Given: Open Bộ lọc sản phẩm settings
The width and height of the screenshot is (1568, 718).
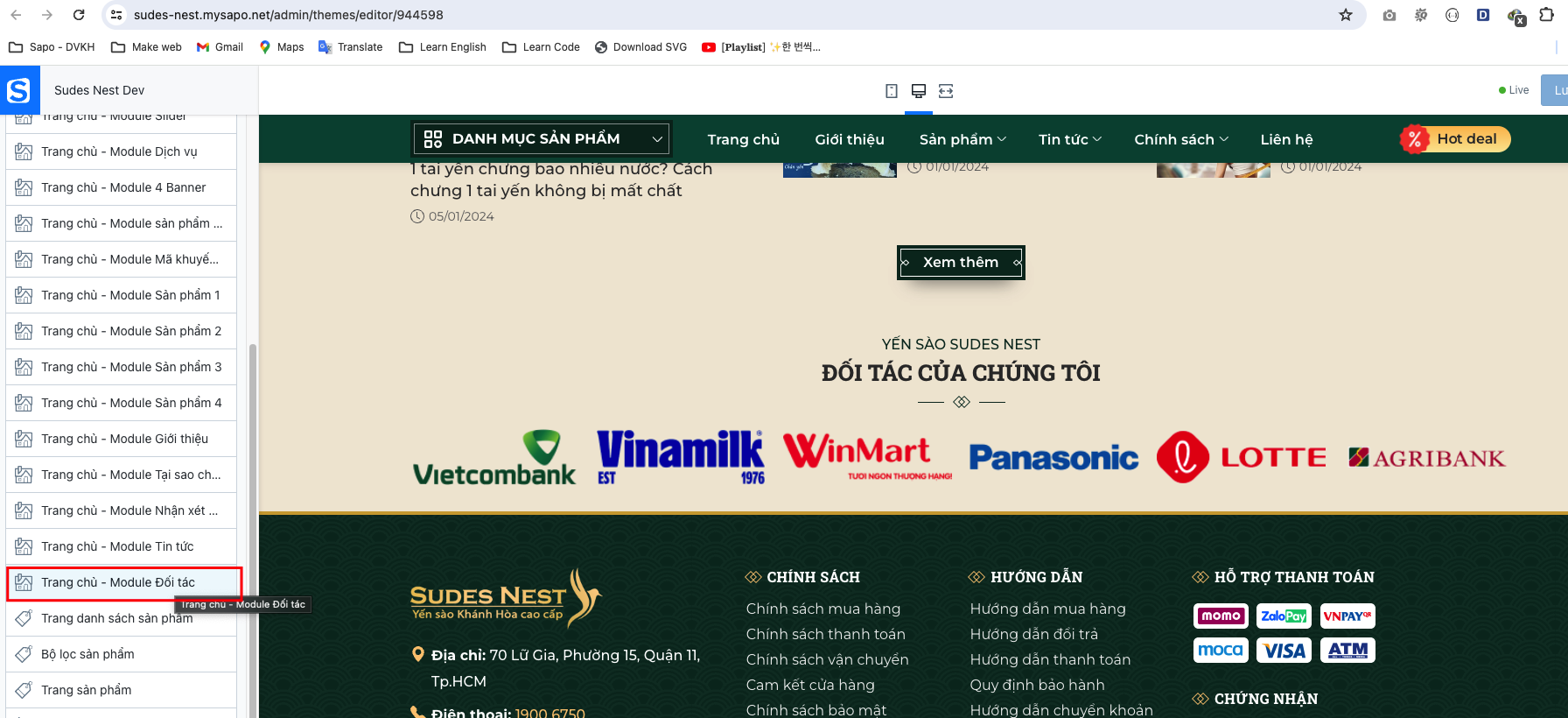Looking at the screenshot, I should pos(121,654).
